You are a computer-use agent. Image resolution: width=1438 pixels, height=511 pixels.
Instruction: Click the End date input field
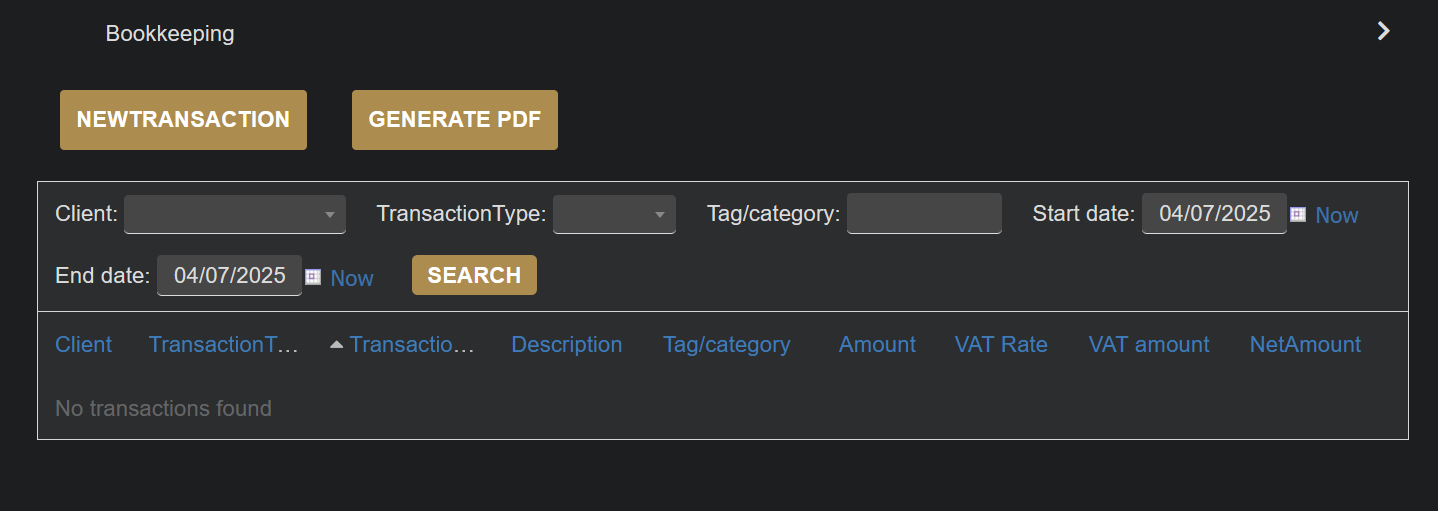point(229,276)
